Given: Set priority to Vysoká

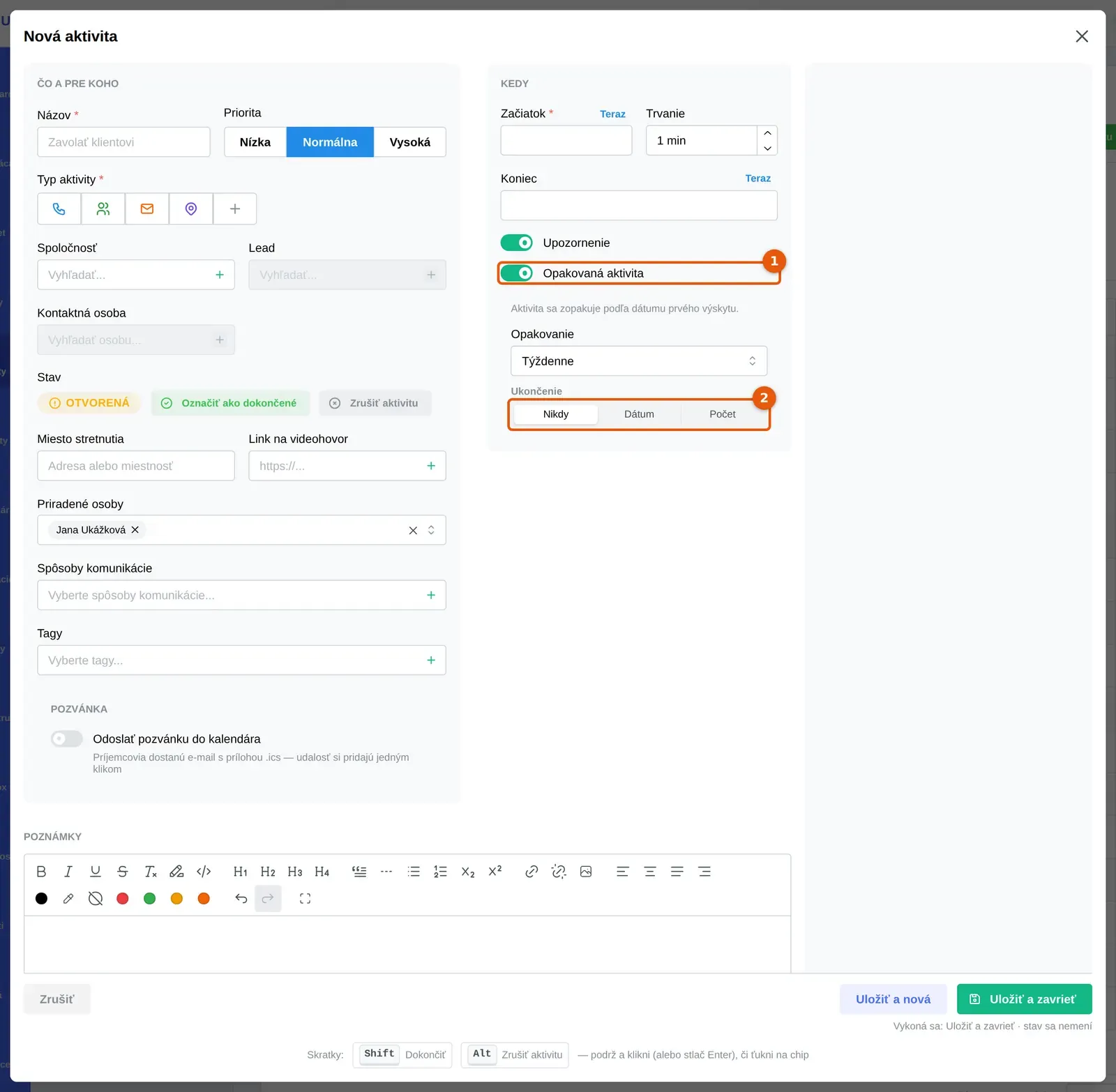Looking at the screenshot, I should point(410,142).
